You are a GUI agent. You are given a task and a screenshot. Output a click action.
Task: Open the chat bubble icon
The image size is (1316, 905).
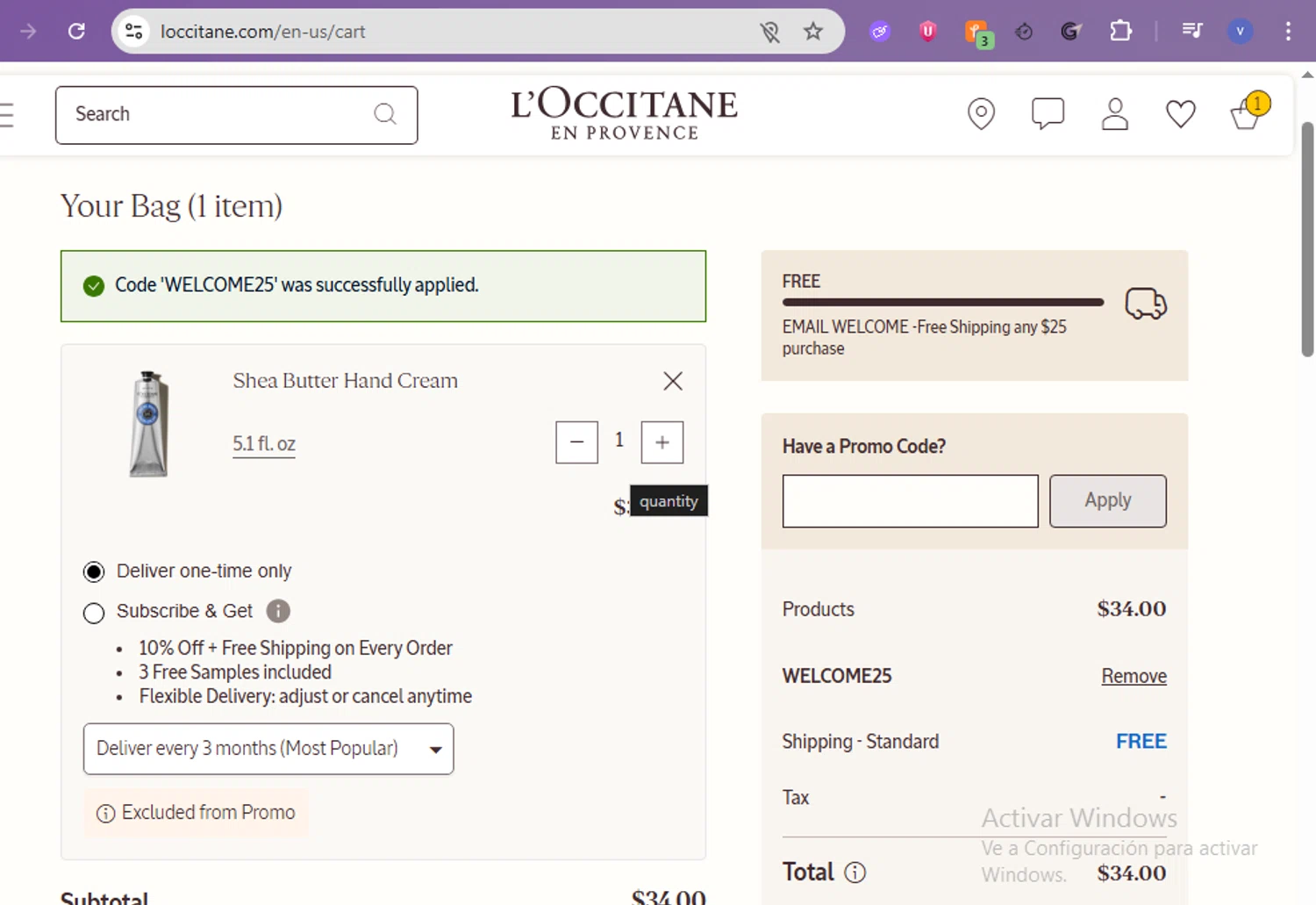coord(1048,114)
